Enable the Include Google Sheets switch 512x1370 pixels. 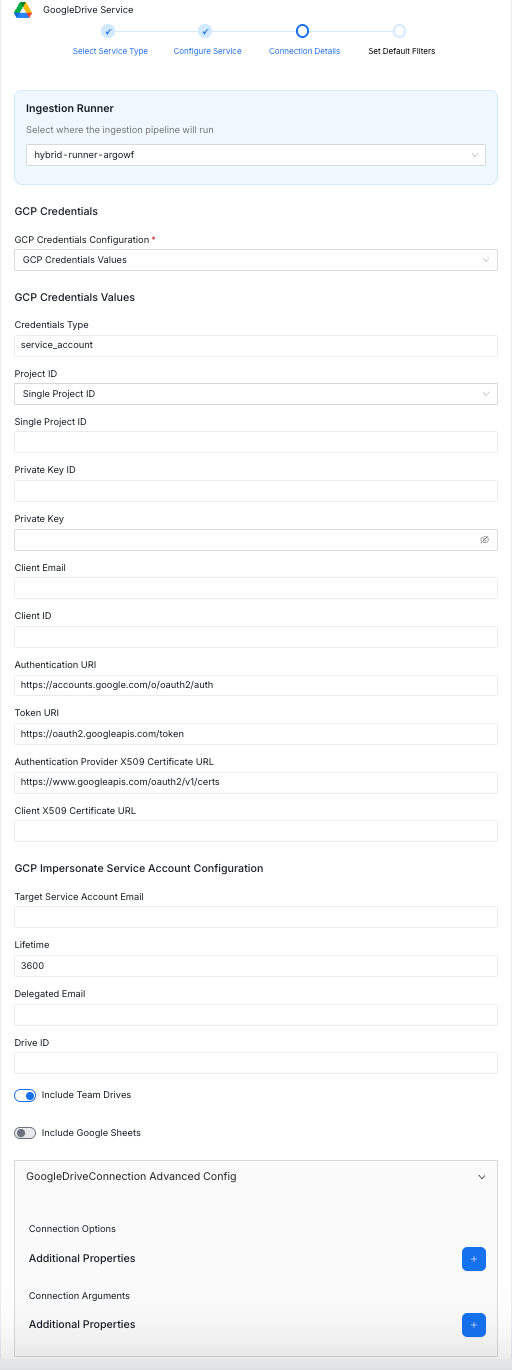pyautogui.click(x=25, y=1133)
